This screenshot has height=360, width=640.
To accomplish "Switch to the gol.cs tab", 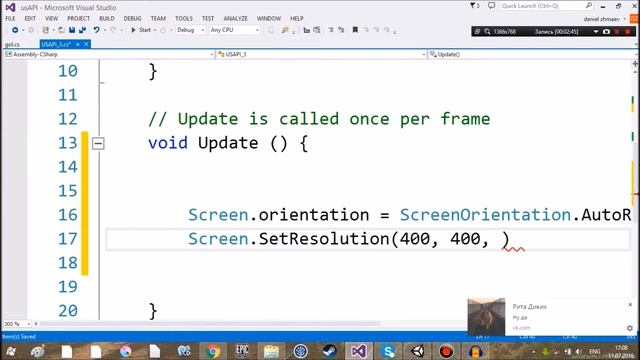I will click(12, 44).
